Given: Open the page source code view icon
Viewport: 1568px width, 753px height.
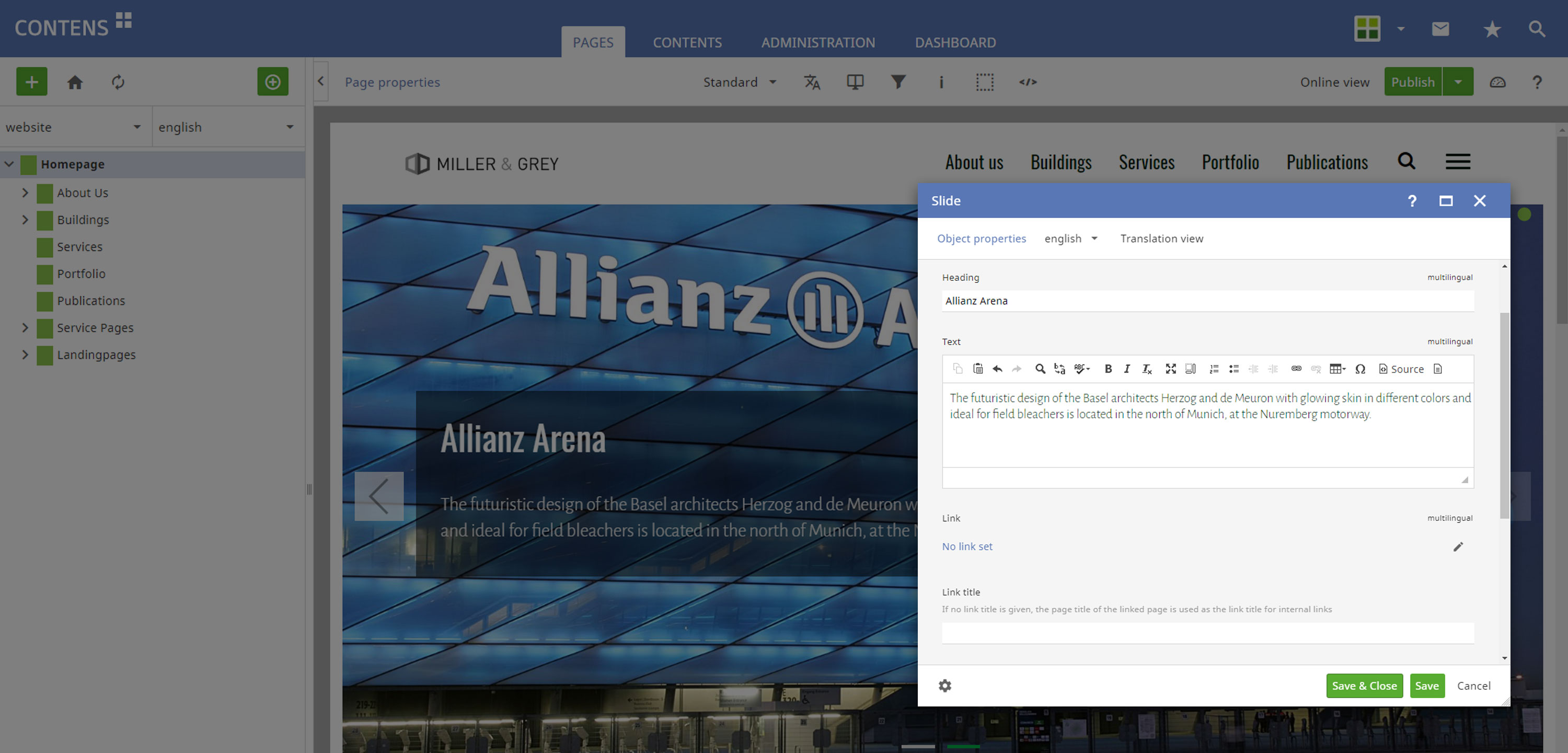Looking at the screenshot, I should (1028, 82).
